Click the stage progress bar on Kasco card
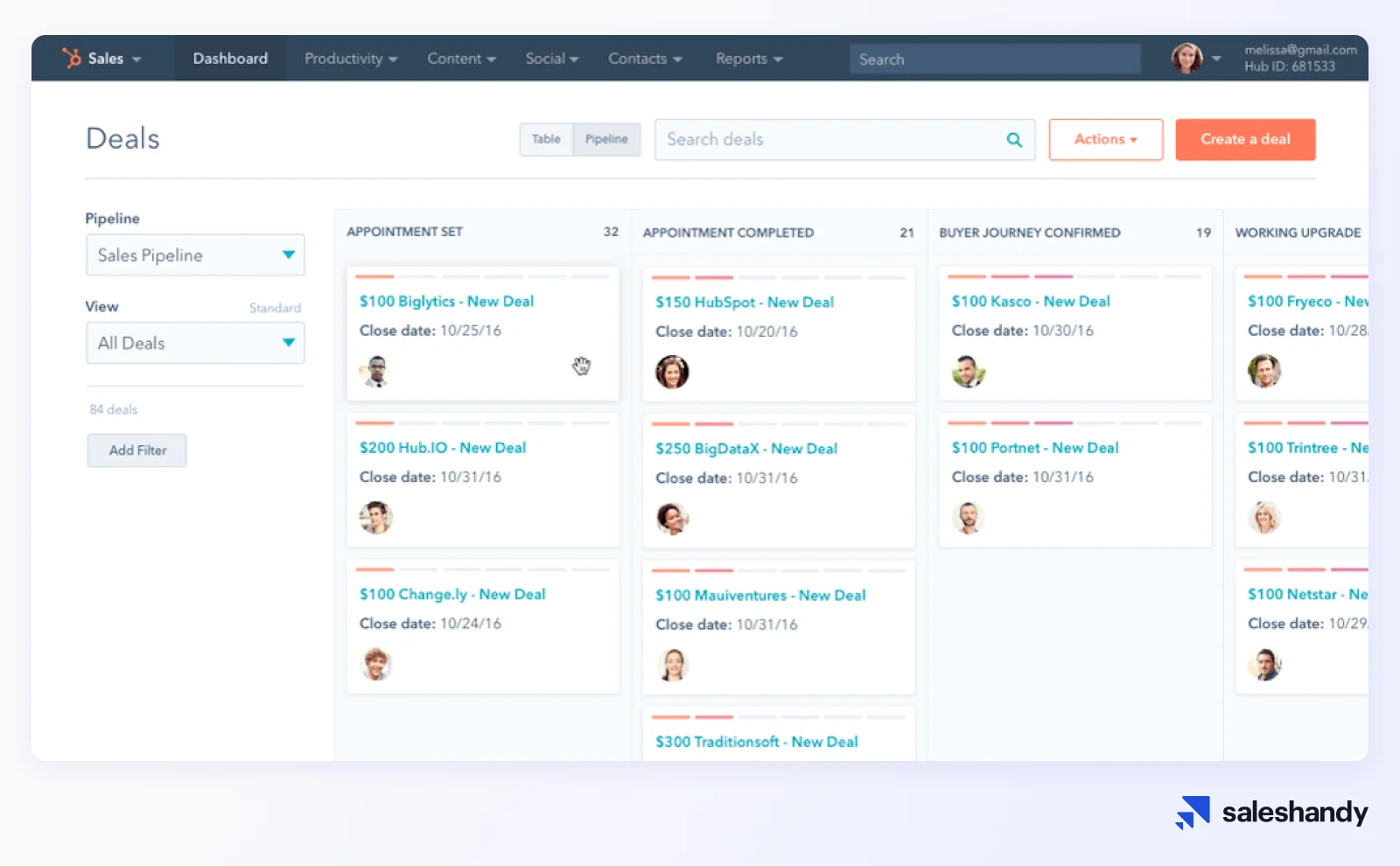This screenshot has height=866, width=1400. [1075, 276]
